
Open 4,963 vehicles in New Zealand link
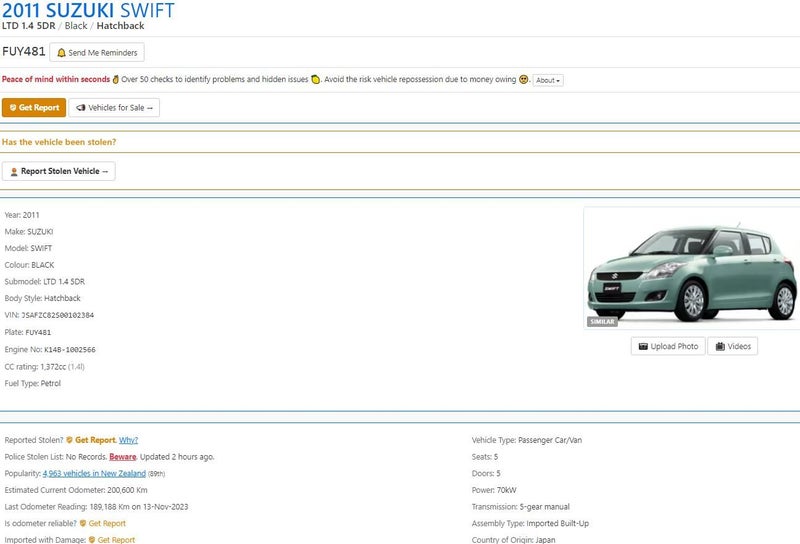click(x=94, y=474)
